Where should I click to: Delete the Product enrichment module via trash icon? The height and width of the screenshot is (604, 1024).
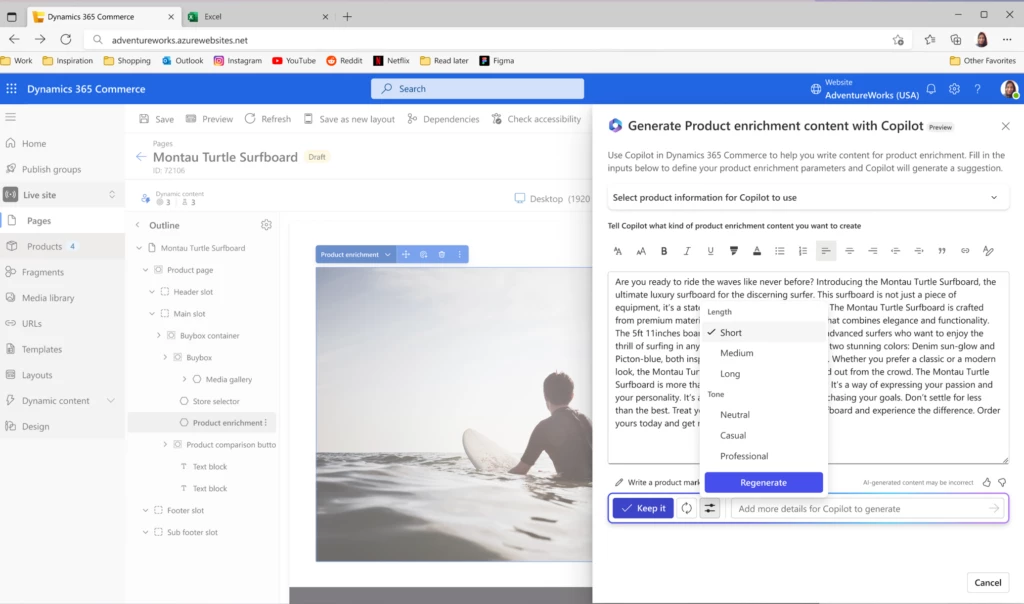(x=442, y=254)
